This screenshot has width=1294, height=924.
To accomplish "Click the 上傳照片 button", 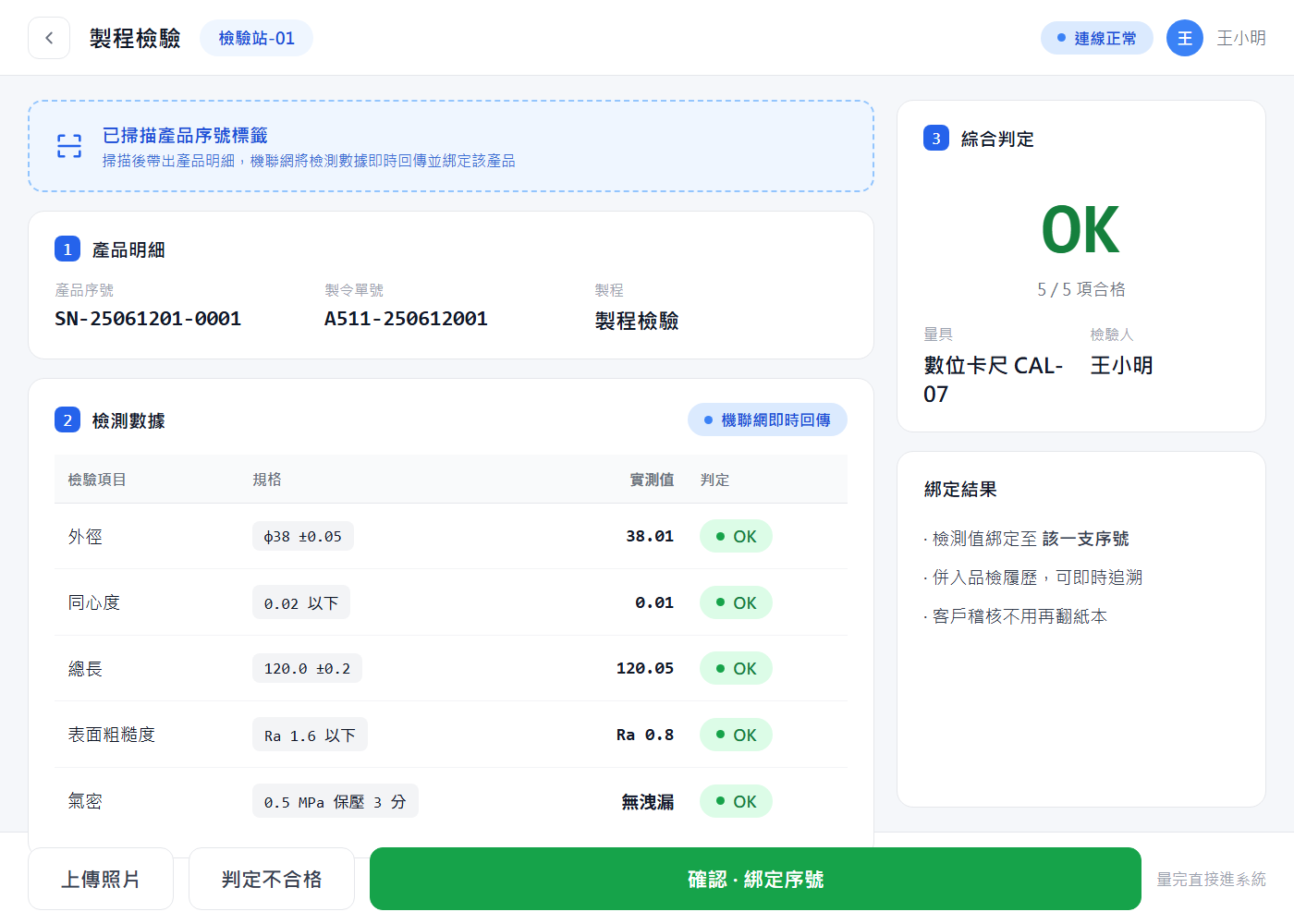I will coord(101,879).
